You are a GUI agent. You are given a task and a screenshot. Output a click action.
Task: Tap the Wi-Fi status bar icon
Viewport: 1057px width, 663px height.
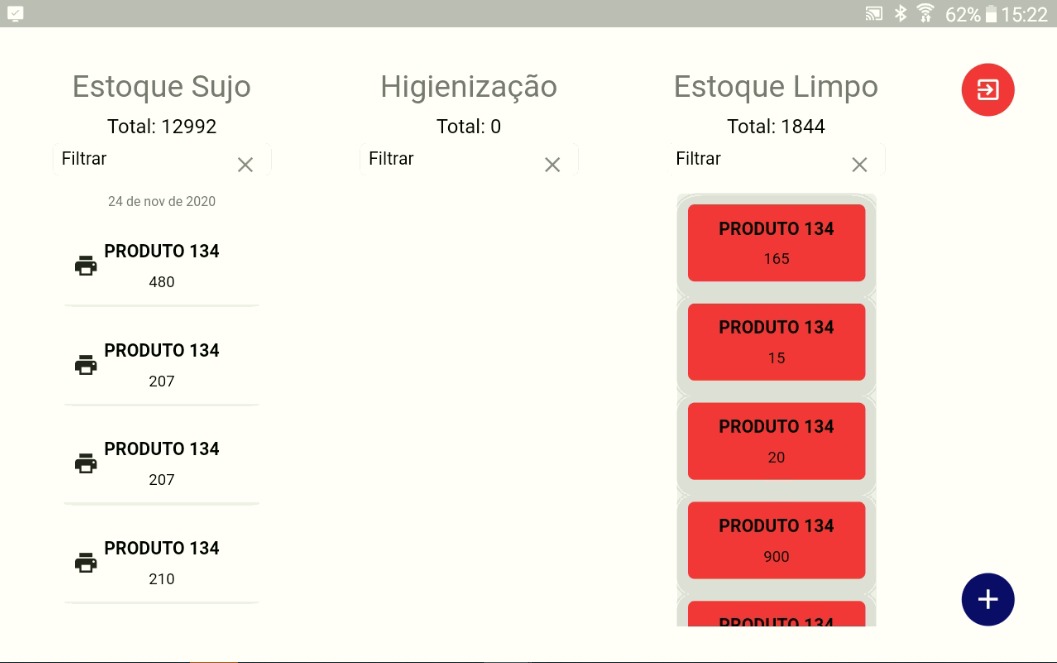pos(925,14)
